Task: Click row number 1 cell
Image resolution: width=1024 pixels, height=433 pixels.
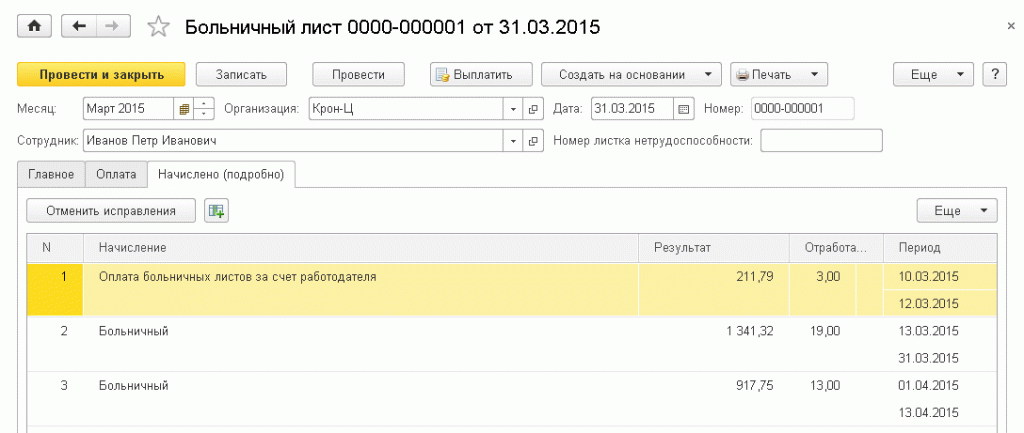Action: [55, 290]
